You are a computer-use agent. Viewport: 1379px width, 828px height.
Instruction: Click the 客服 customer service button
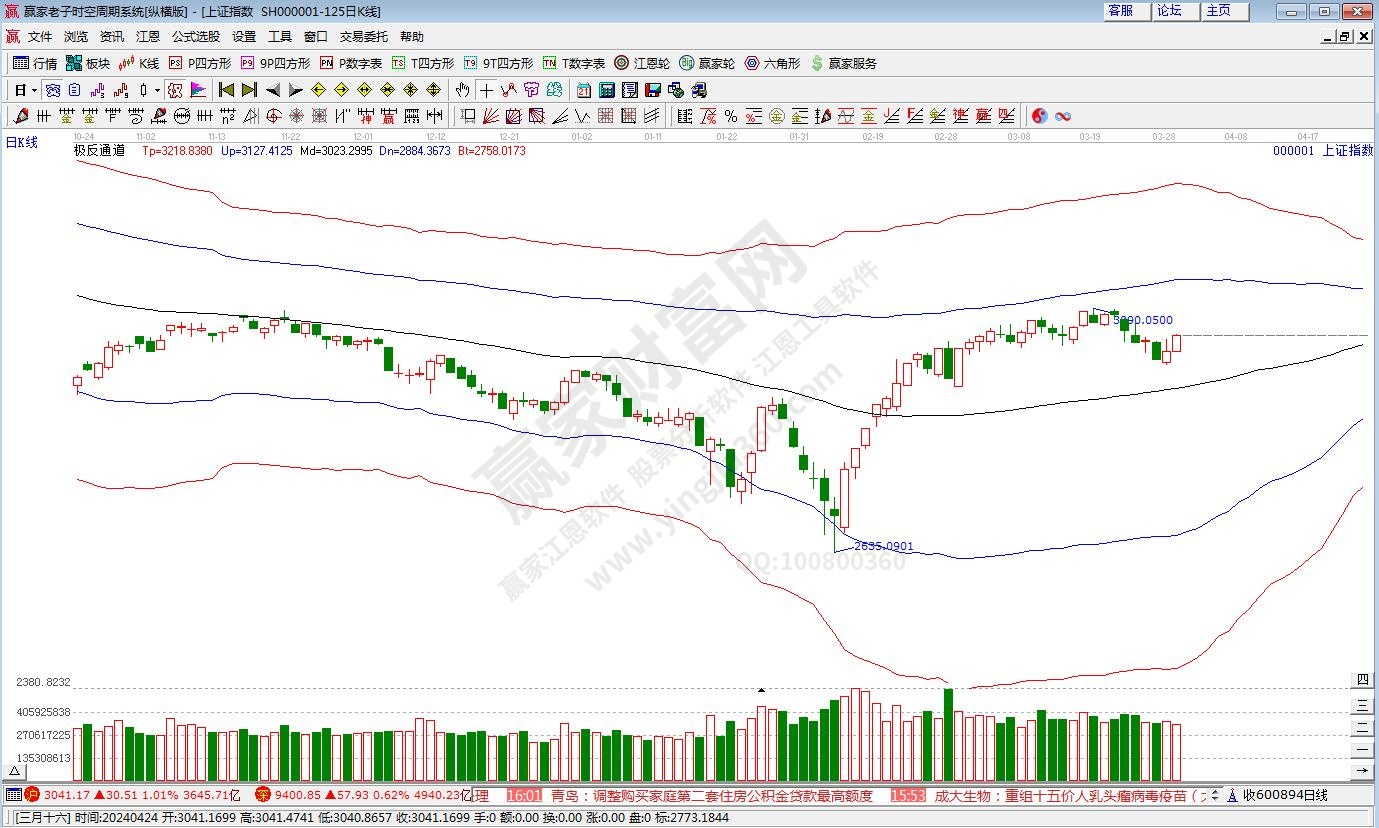pyautogui.click(x=1120, y=11)
